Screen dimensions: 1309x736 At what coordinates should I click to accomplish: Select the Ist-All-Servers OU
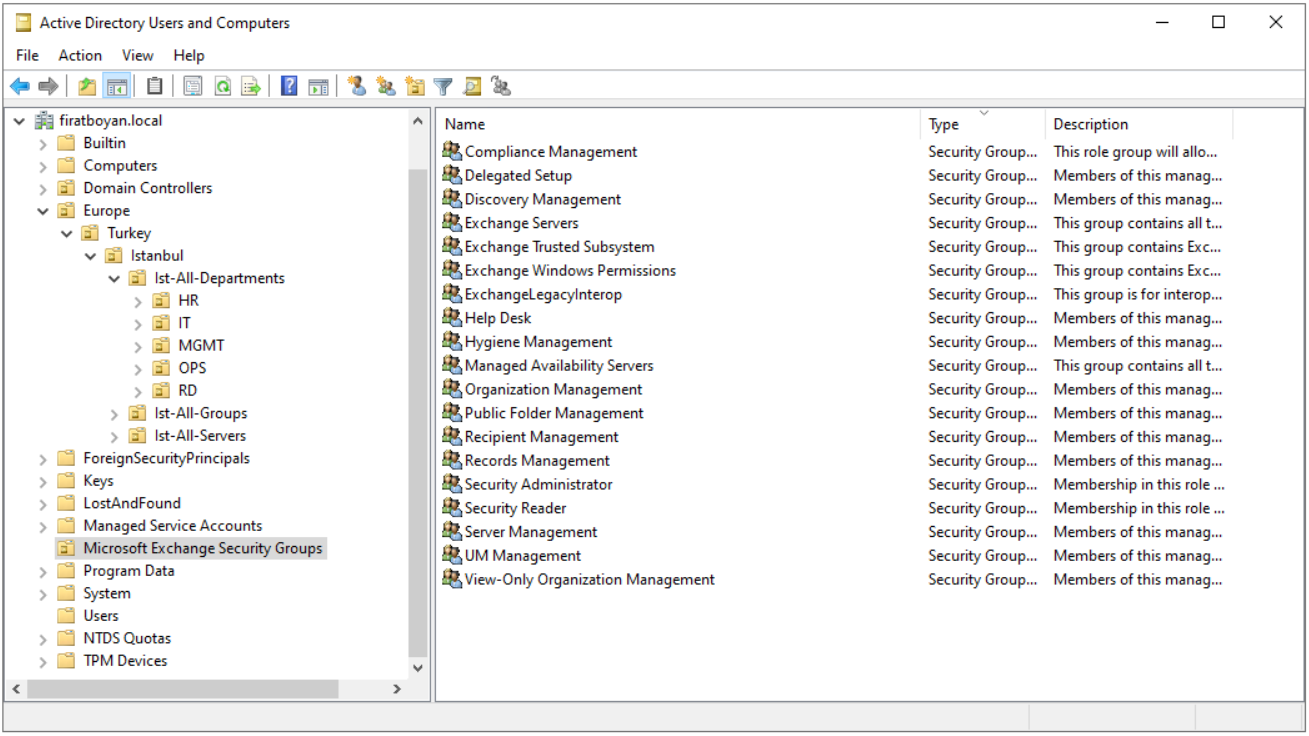pos(200,436)
